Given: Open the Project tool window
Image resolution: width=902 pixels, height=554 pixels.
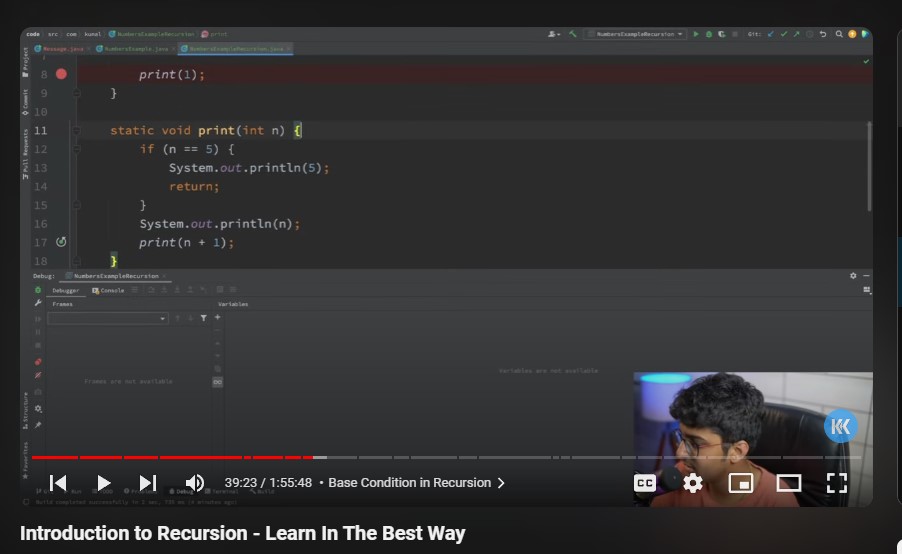Looking at the screenshot, I should pos(25,62).
